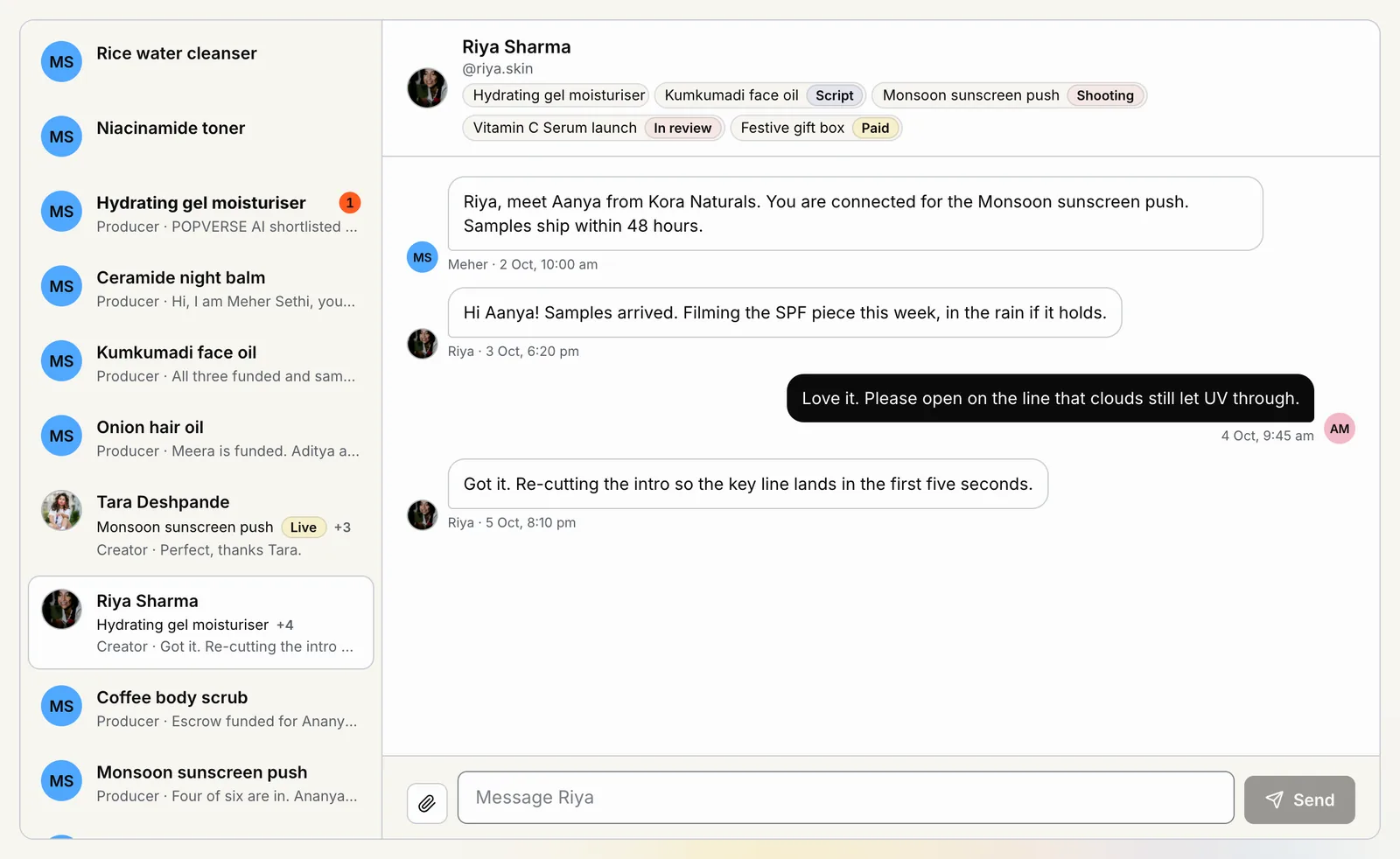
Task: Select the Vitamin C Serum launch chip
Action: (x=593, y=128)
